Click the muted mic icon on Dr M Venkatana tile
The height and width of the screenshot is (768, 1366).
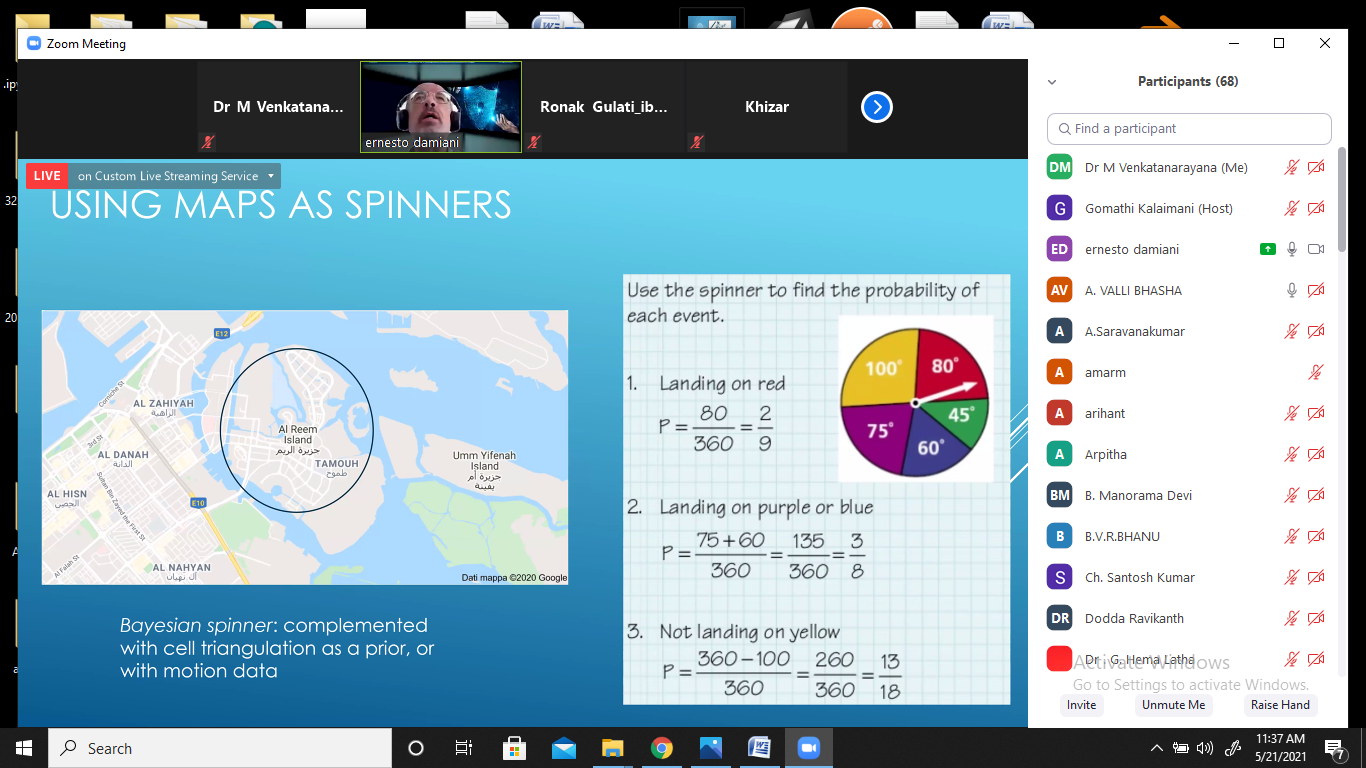(x=208, y=142)
